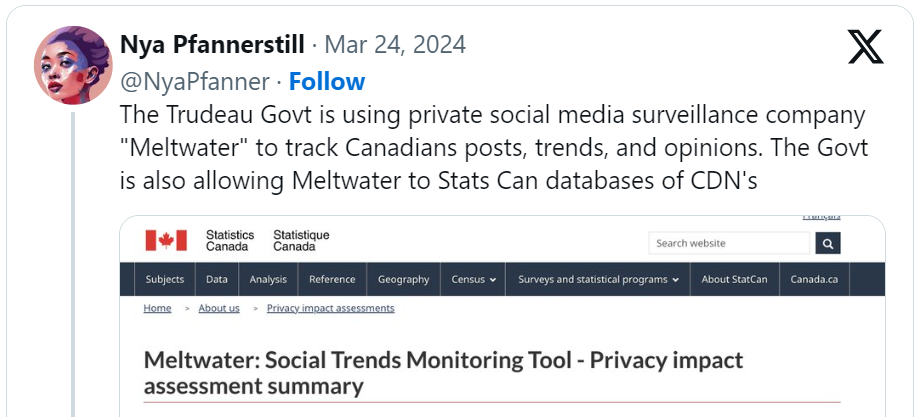The height and width of the screenshot is (417, 923).
Task: Open the Subjects menu item
Action: 165,279
